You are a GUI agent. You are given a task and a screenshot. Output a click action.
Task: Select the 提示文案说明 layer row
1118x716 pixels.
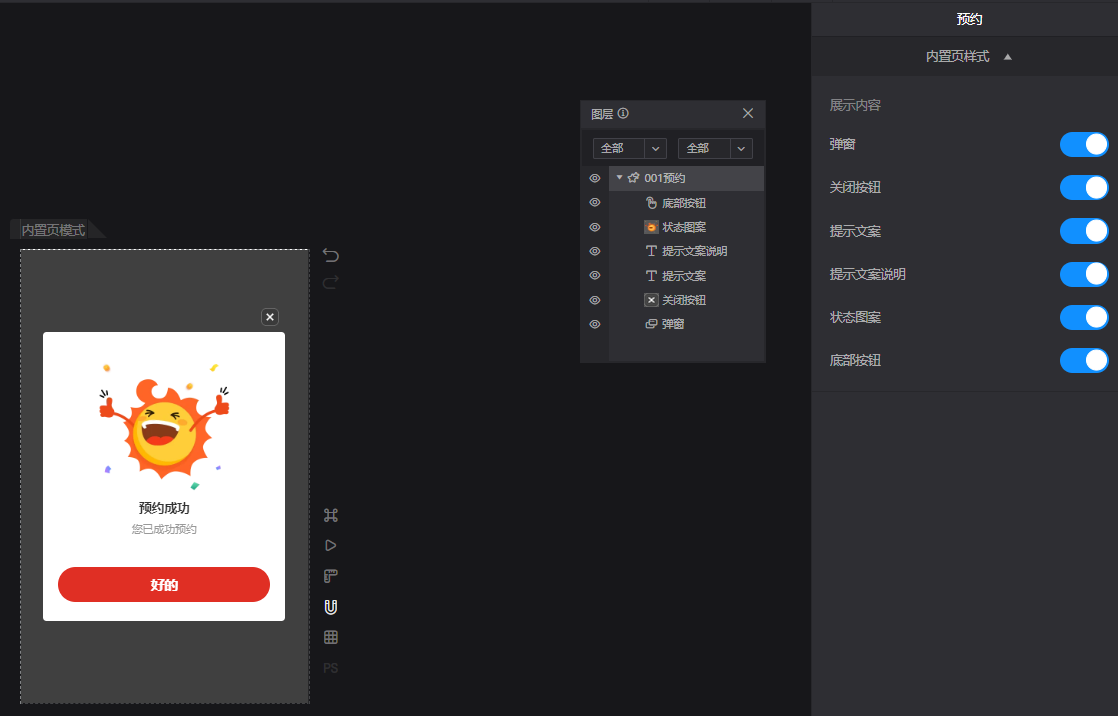click(687, 251)
